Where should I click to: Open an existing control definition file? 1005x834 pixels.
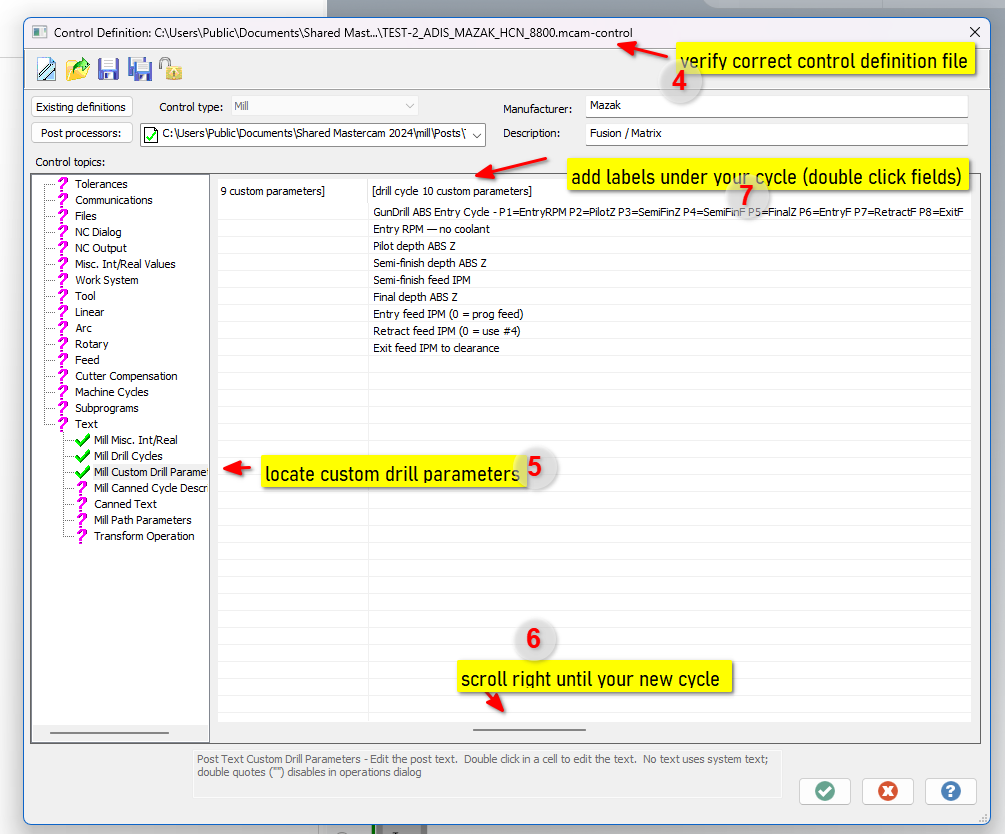(x=77, y=69)
